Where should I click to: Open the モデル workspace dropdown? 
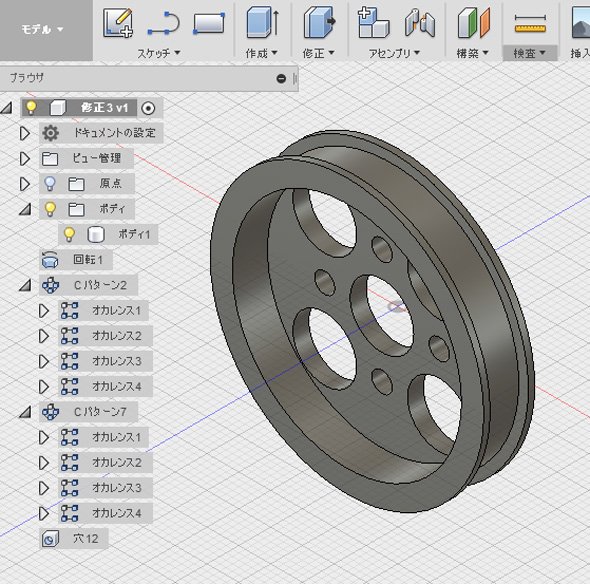42,29
